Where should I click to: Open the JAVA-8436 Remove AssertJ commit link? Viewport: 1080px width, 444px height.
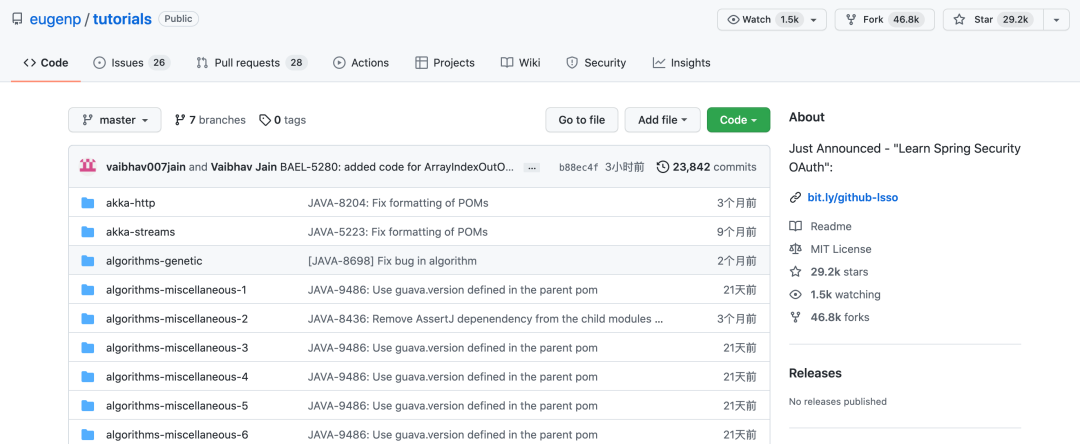tap(485, 319)
